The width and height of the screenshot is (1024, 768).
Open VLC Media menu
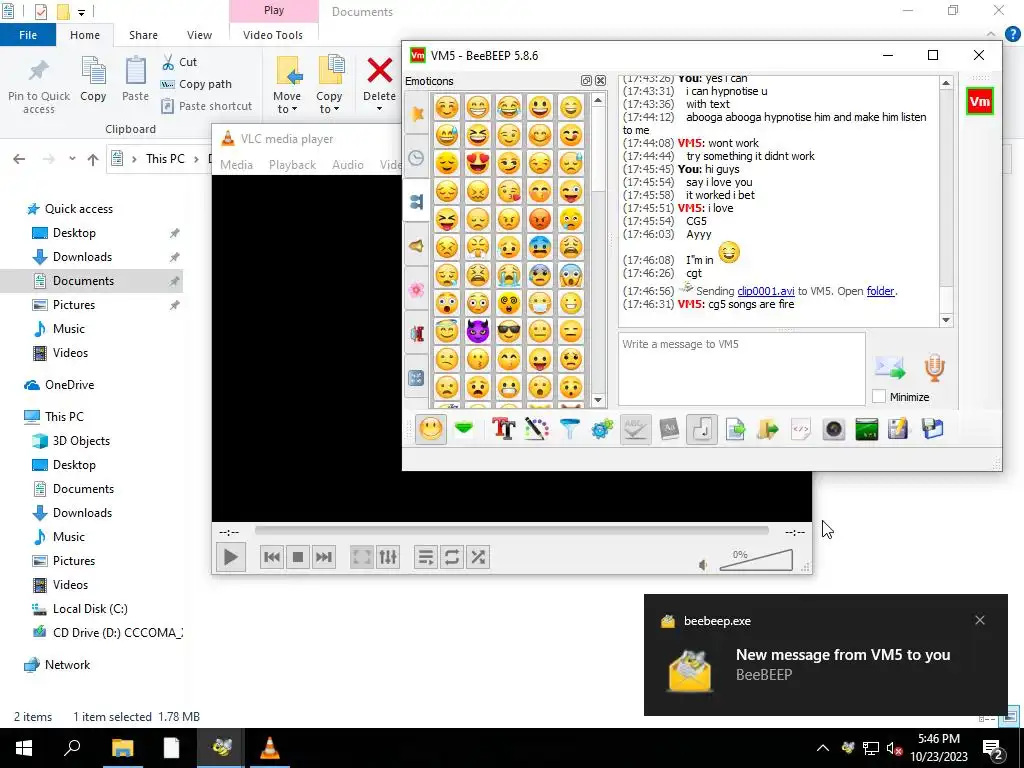click(236, 165)
